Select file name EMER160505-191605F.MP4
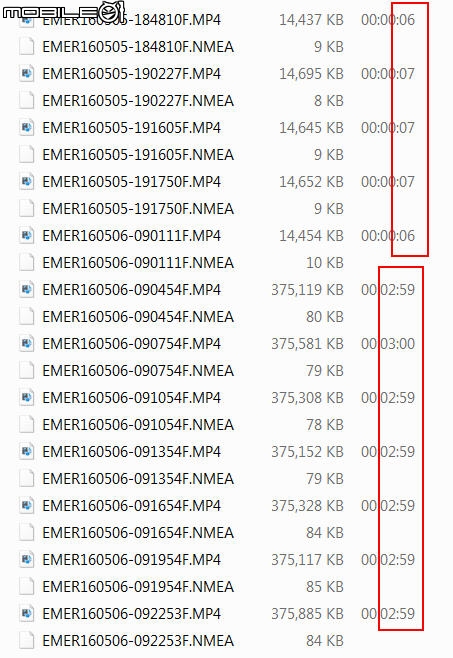 pos(131,128)
